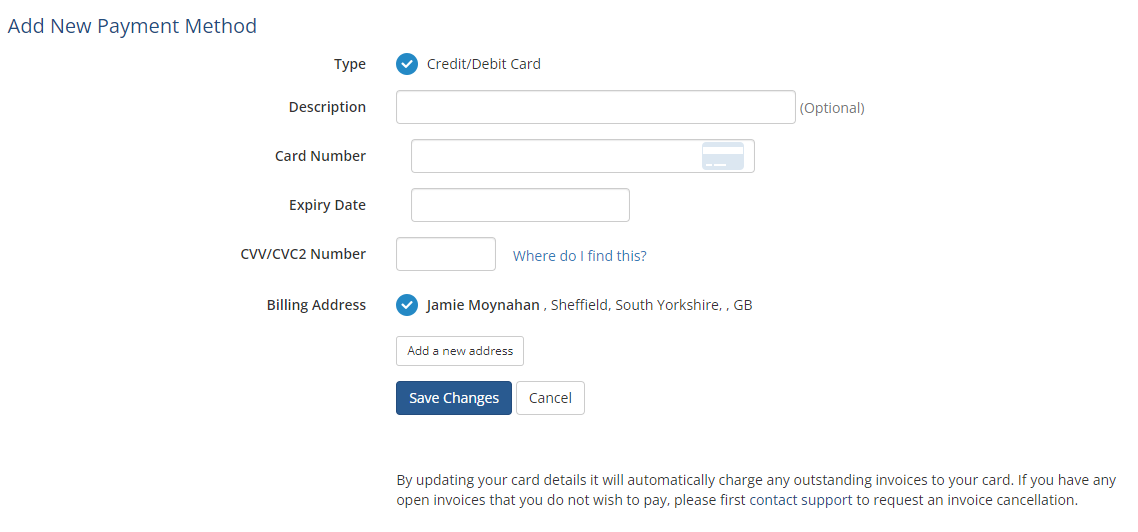This screenshot has height=532, width=1138.
Task: Click the Billing Address label
Action: pyautogui.click(x=316, y=305)
